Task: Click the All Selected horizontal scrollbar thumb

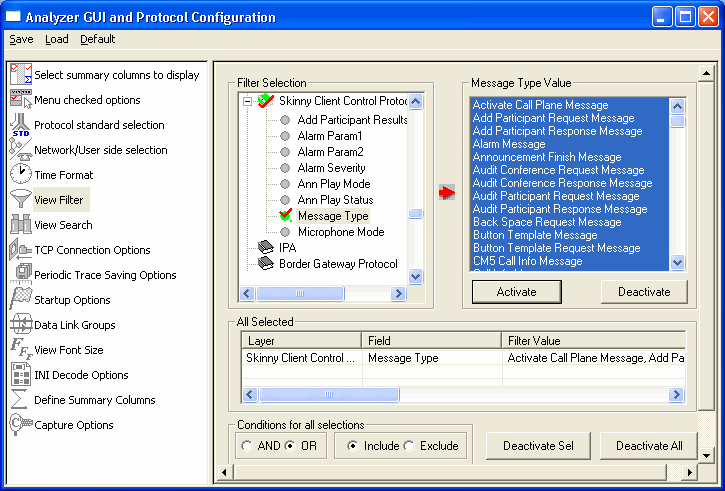Action: tap(329, 394)
